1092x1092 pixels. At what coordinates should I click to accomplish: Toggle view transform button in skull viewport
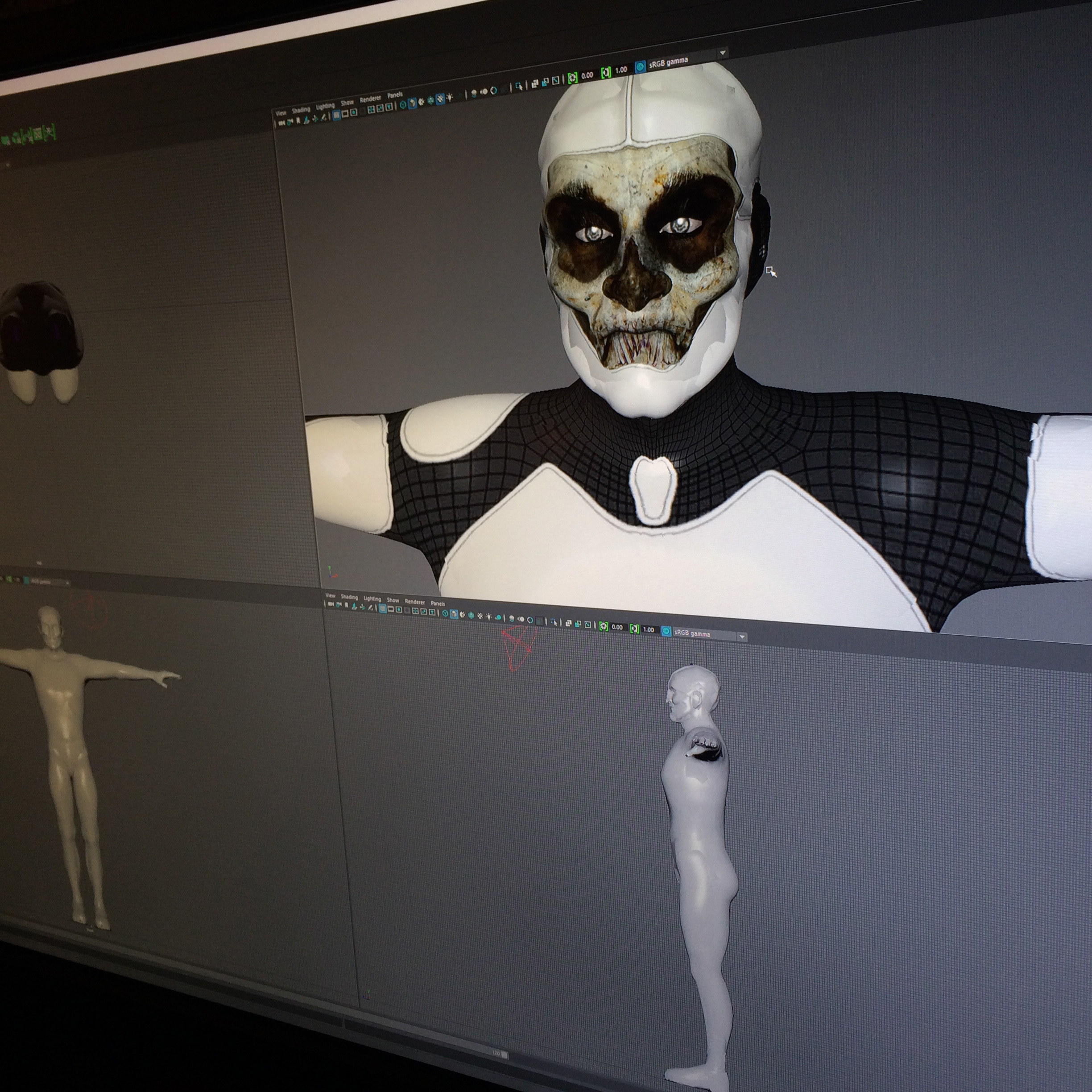[x=641, y=67]
